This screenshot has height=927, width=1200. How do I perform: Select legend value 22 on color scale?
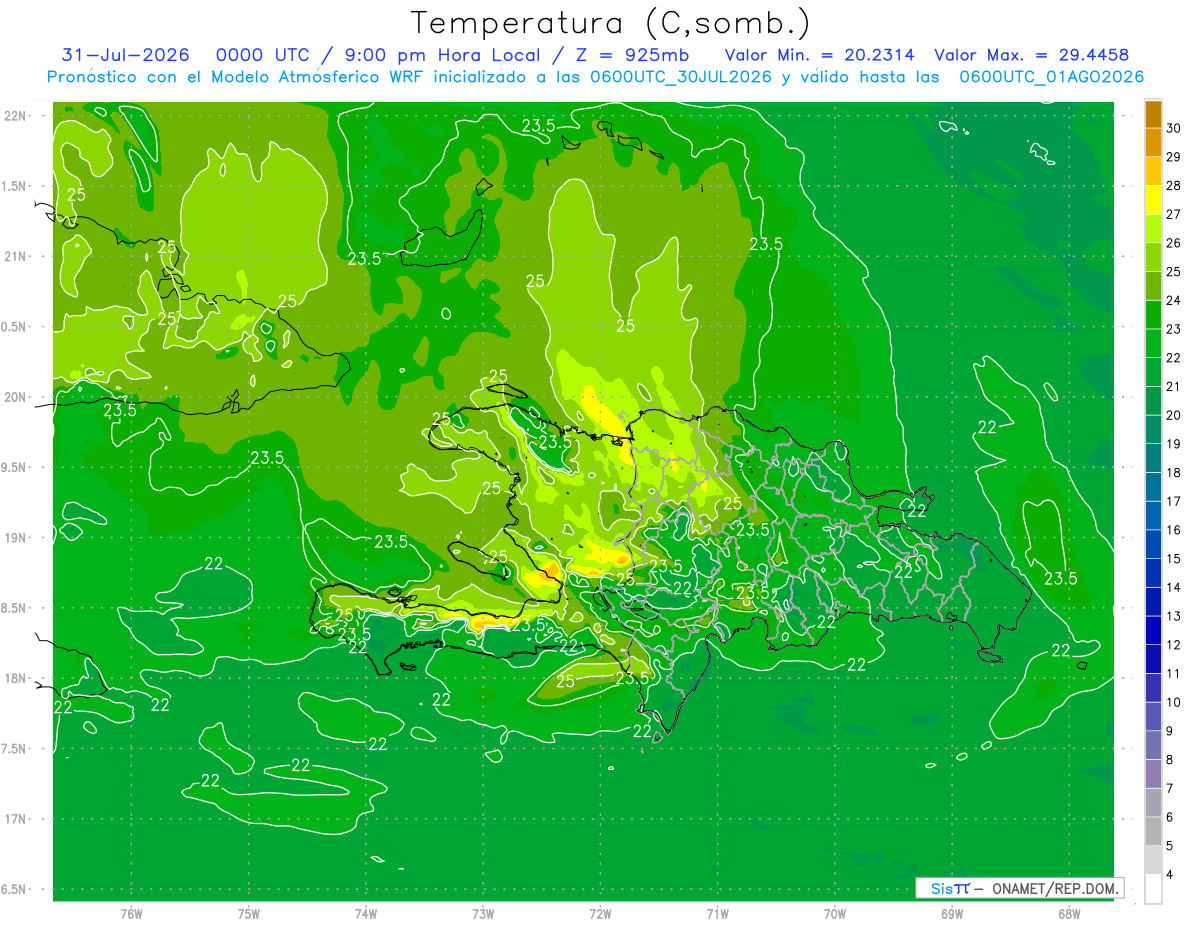[x=1173, y=358]
